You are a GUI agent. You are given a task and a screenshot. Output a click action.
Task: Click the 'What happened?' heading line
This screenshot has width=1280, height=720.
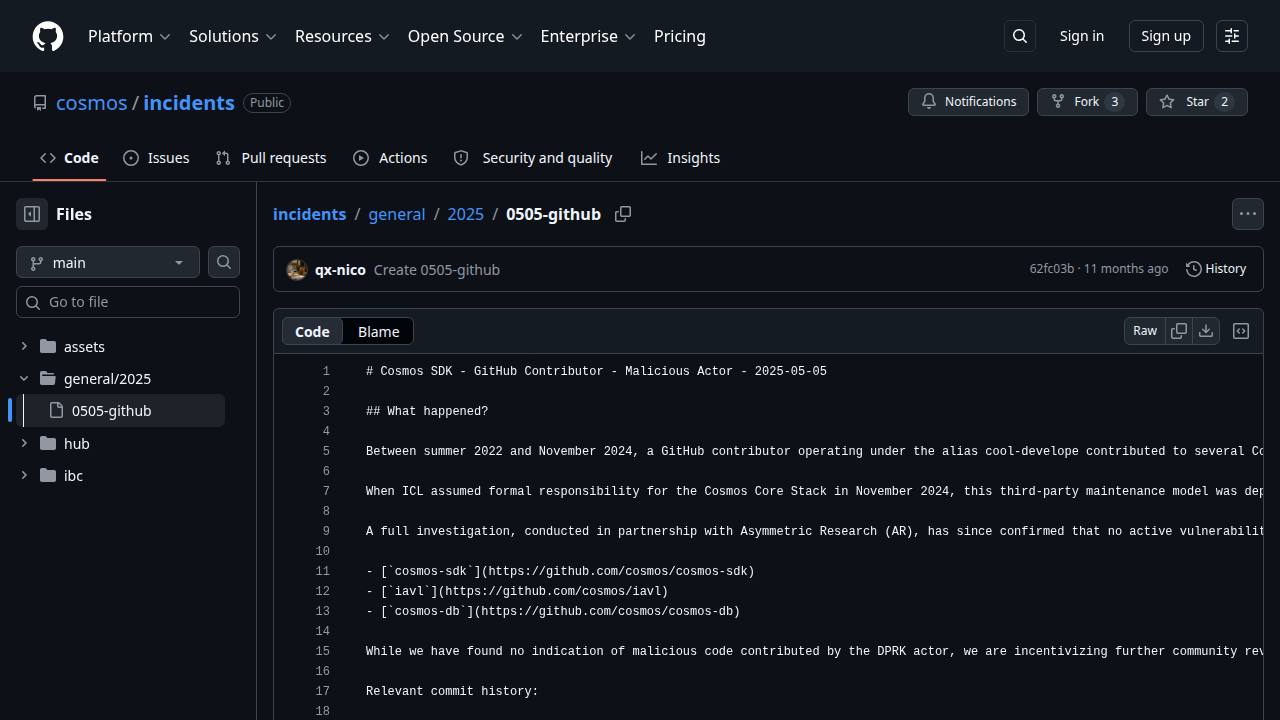click(427, 411)
